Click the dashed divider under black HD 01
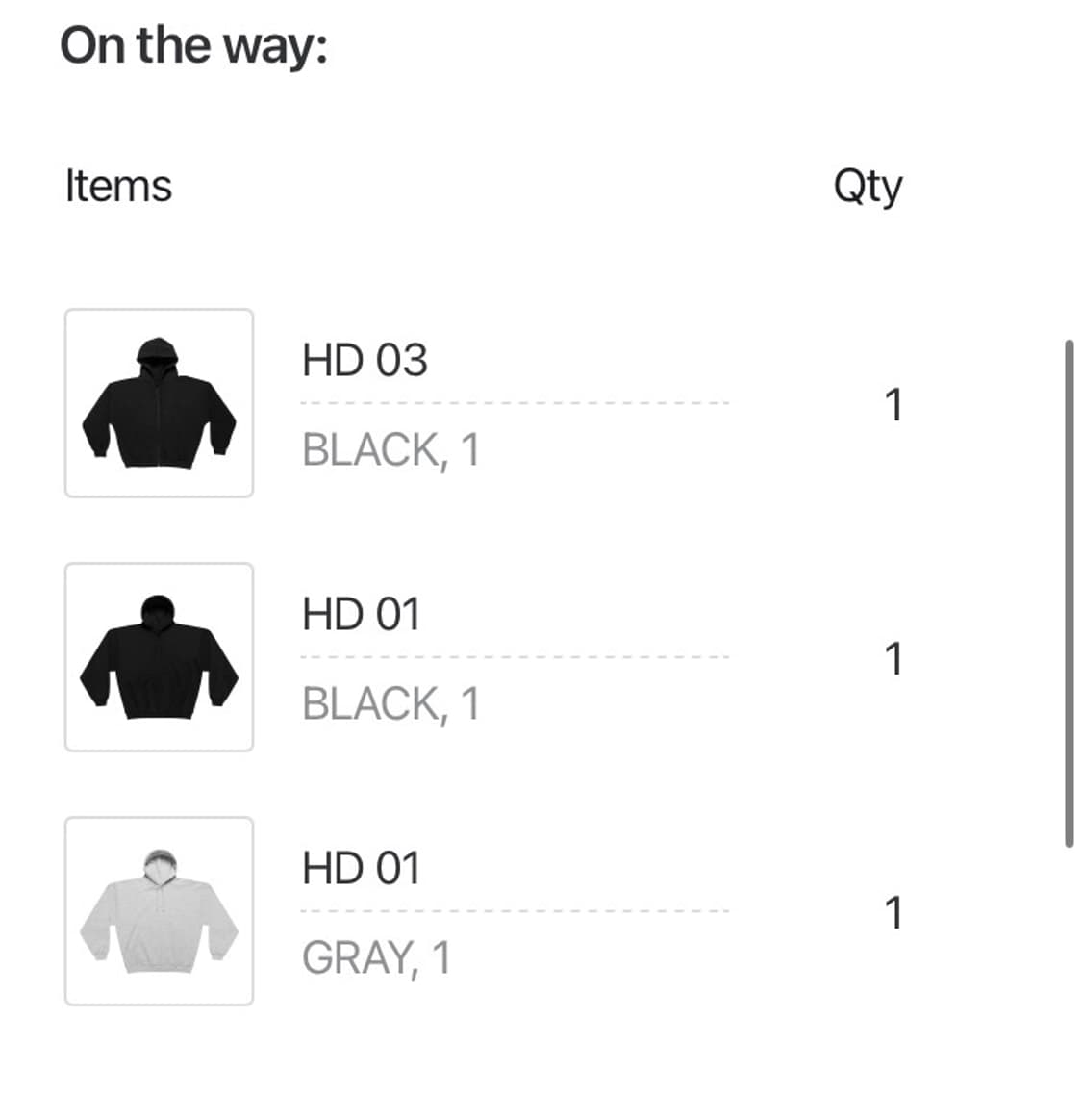 515,657
